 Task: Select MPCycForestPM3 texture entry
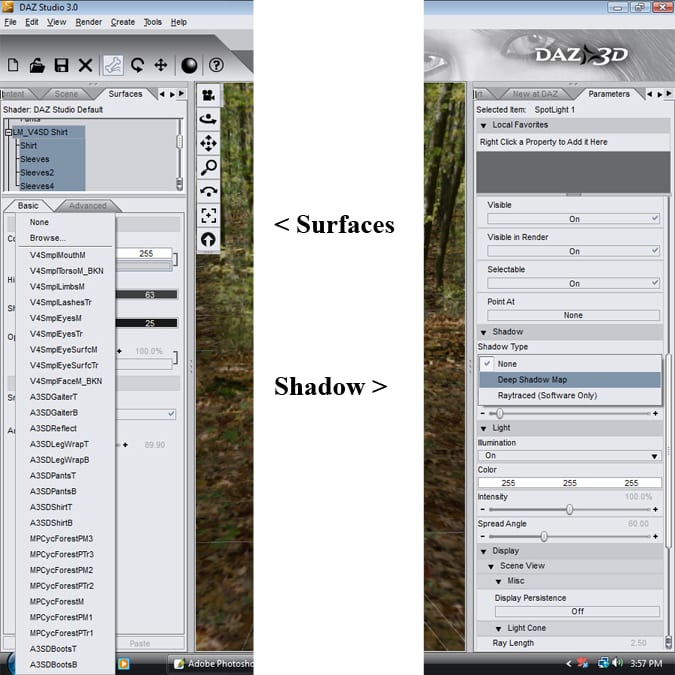pos(61,539)
